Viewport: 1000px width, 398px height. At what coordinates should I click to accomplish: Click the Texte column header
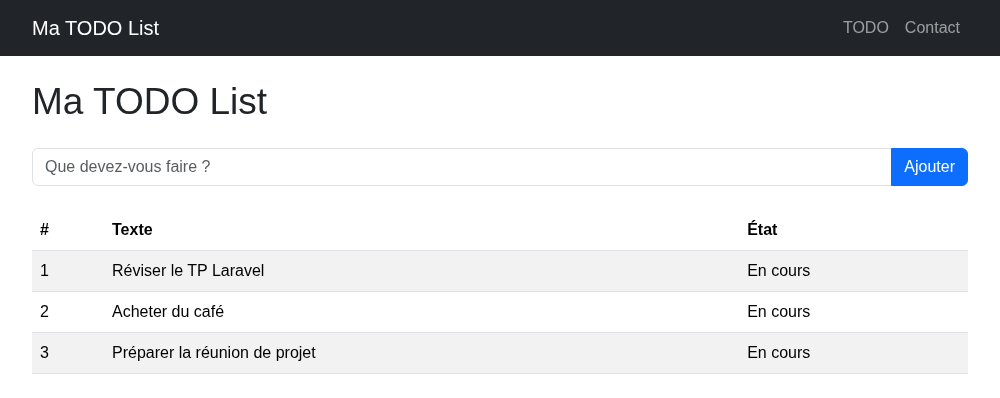132,230
